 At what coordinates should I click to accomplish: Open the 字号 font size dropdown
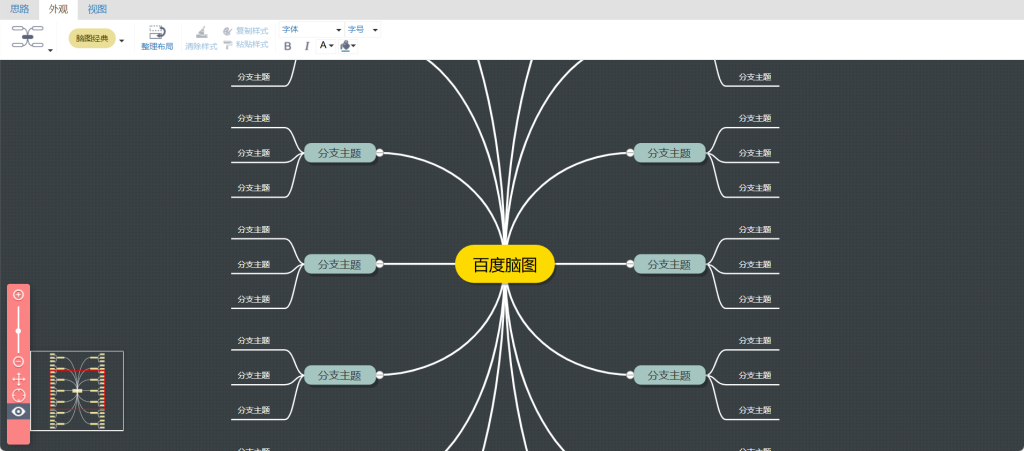point(362,29)
